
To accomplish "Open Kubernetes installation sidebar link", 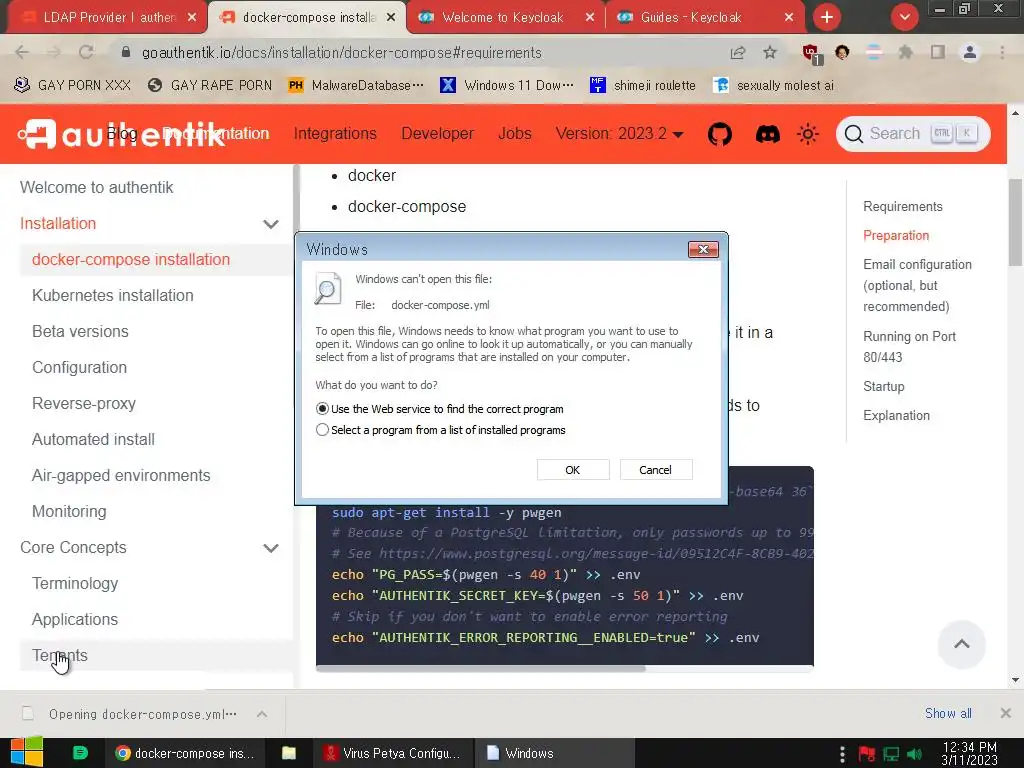I will point(112,295).
